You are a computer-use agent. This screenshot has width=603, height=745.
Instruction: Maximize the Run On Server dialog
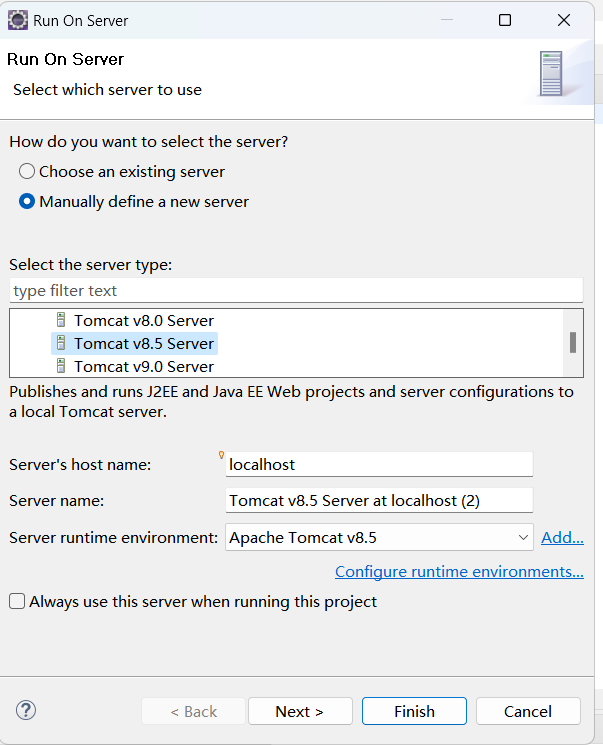505,20
